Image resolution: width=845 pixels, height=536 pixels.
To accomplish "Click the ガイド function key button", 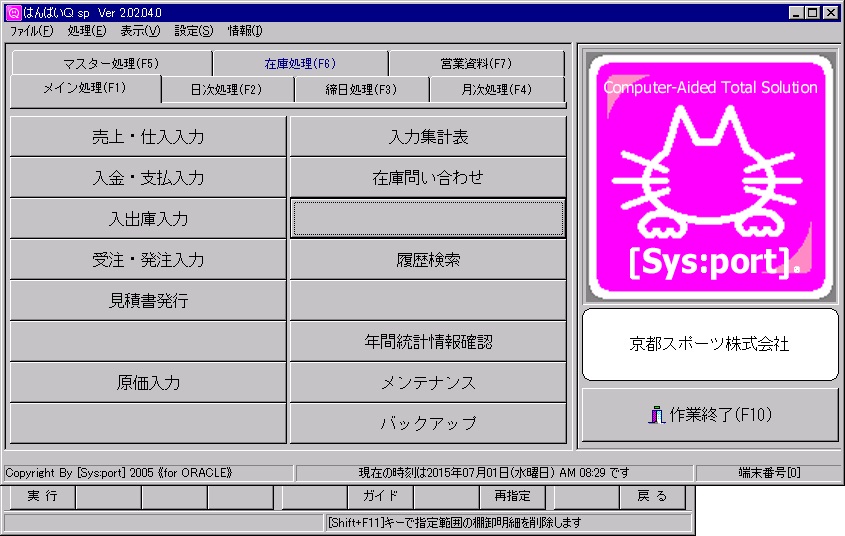I will 380,497.
